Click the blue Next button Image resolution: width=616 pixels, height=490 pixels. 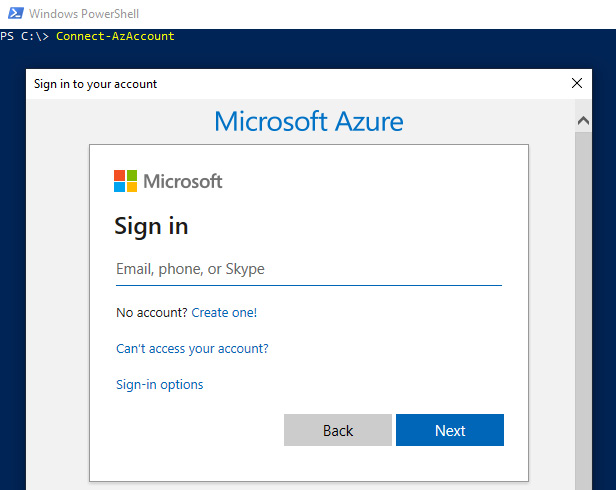(x=450, y=430)
